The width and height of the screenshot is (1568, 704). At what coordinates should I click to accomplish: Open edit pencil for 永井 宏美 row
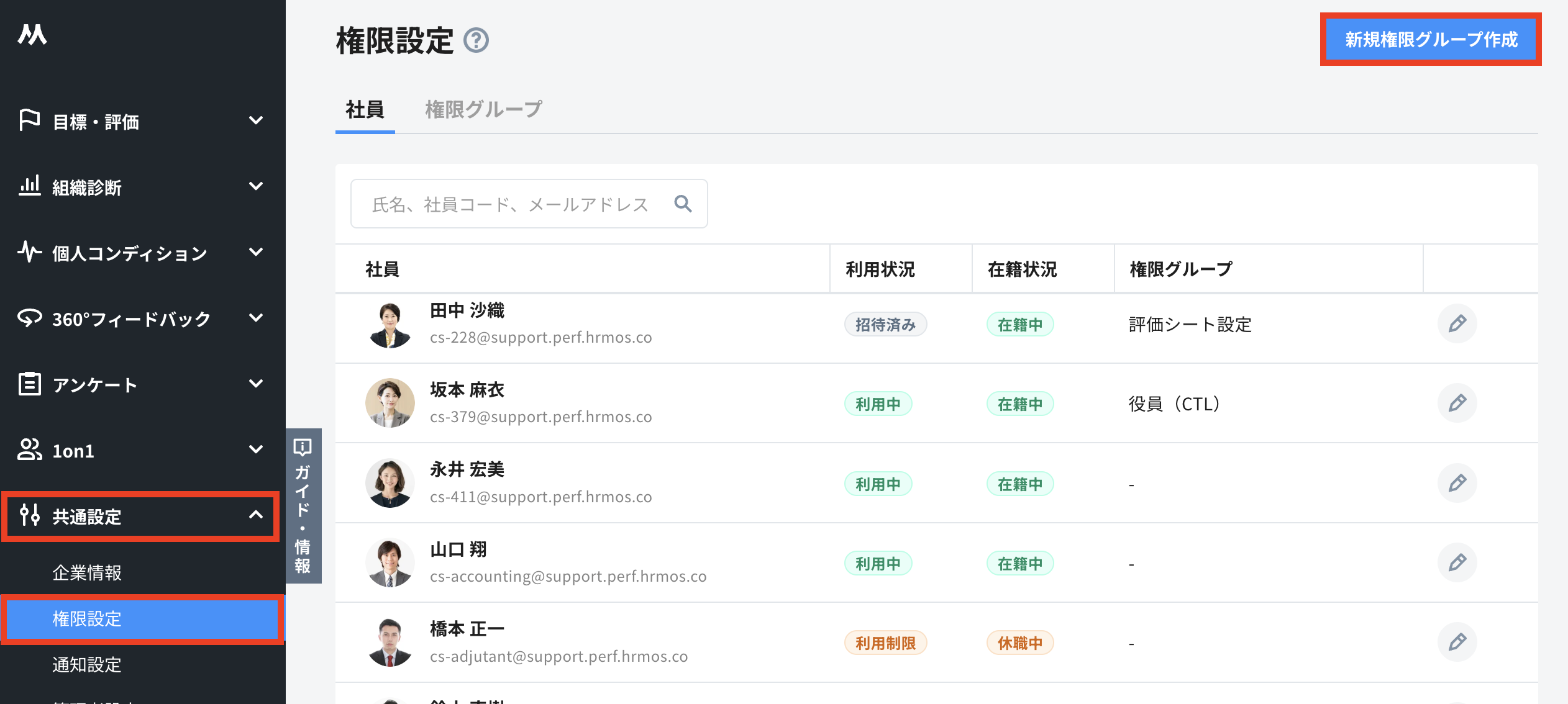click(x=1457, y=483)
